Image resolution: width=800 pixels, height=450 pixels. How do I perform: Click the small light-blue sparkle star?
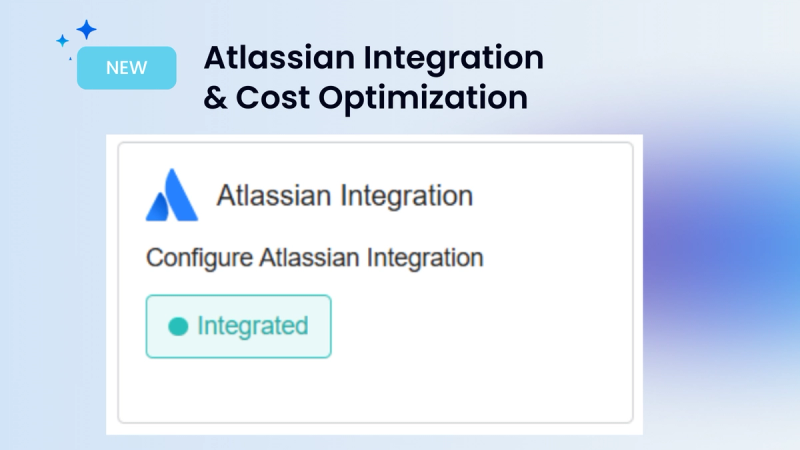[x=62, y=41]
